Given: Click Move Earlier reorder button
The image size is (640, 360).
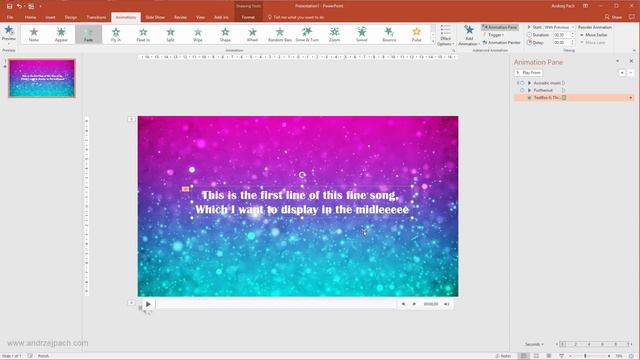Looking at the screenshot, I should [x=593, y=35].
